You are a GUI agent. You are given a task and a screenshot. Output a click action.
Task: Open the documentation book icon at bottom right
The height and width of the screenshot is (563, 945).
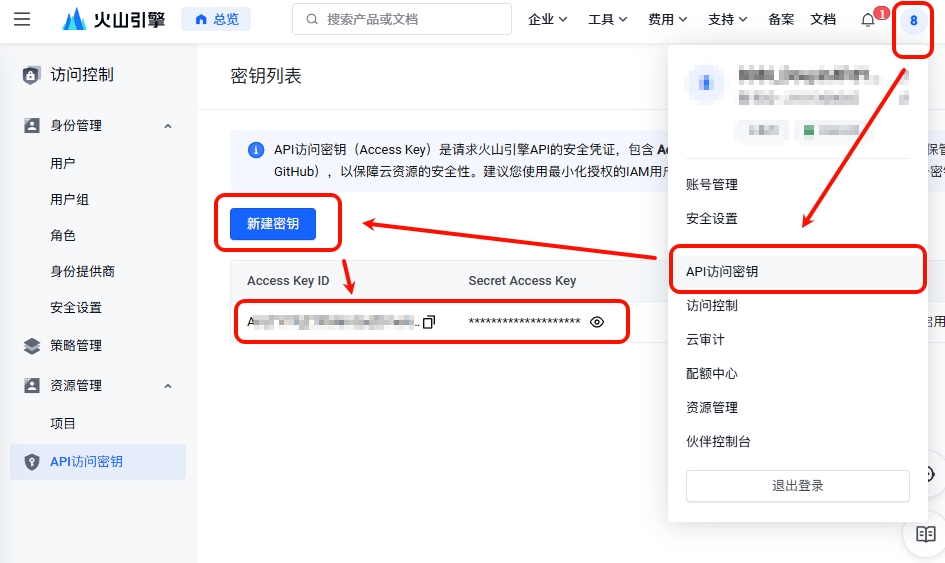coord(926,534)
